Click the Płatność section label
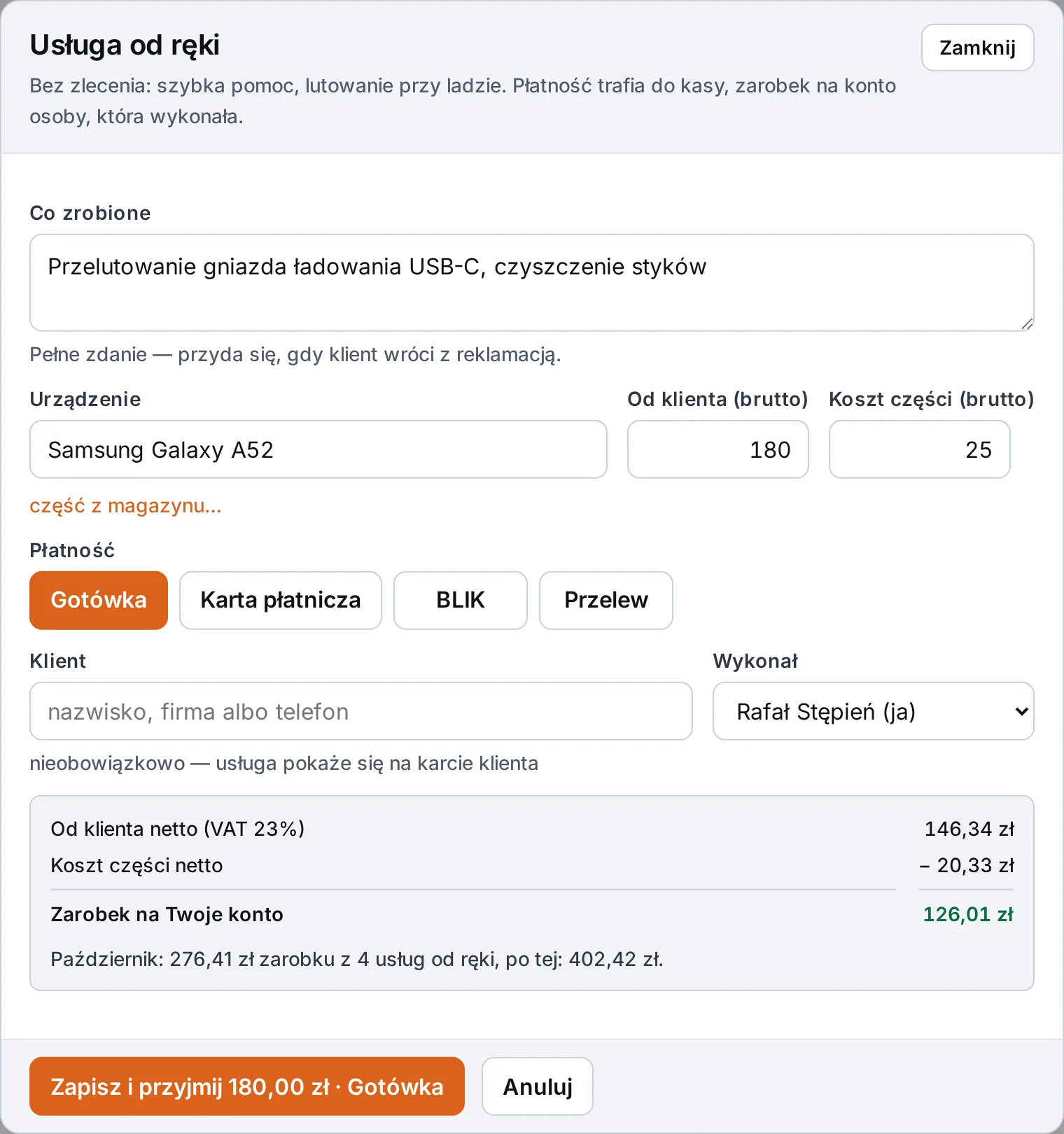Image resolution: width=1064 pixels, height=1134 pixels. coord(72,550)
